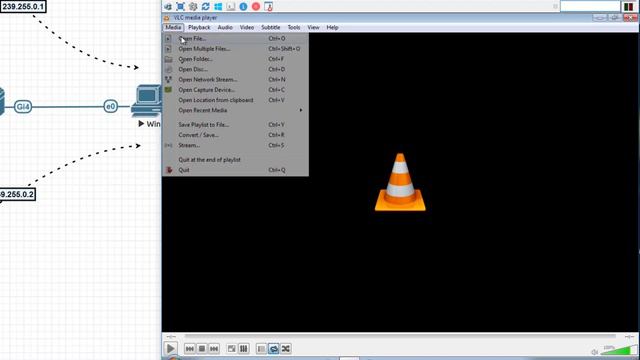Click the VLC Play button
Image resolution: width=640 pixels, height=360 pixels.
pyautogui.click(x=171, y=349)
